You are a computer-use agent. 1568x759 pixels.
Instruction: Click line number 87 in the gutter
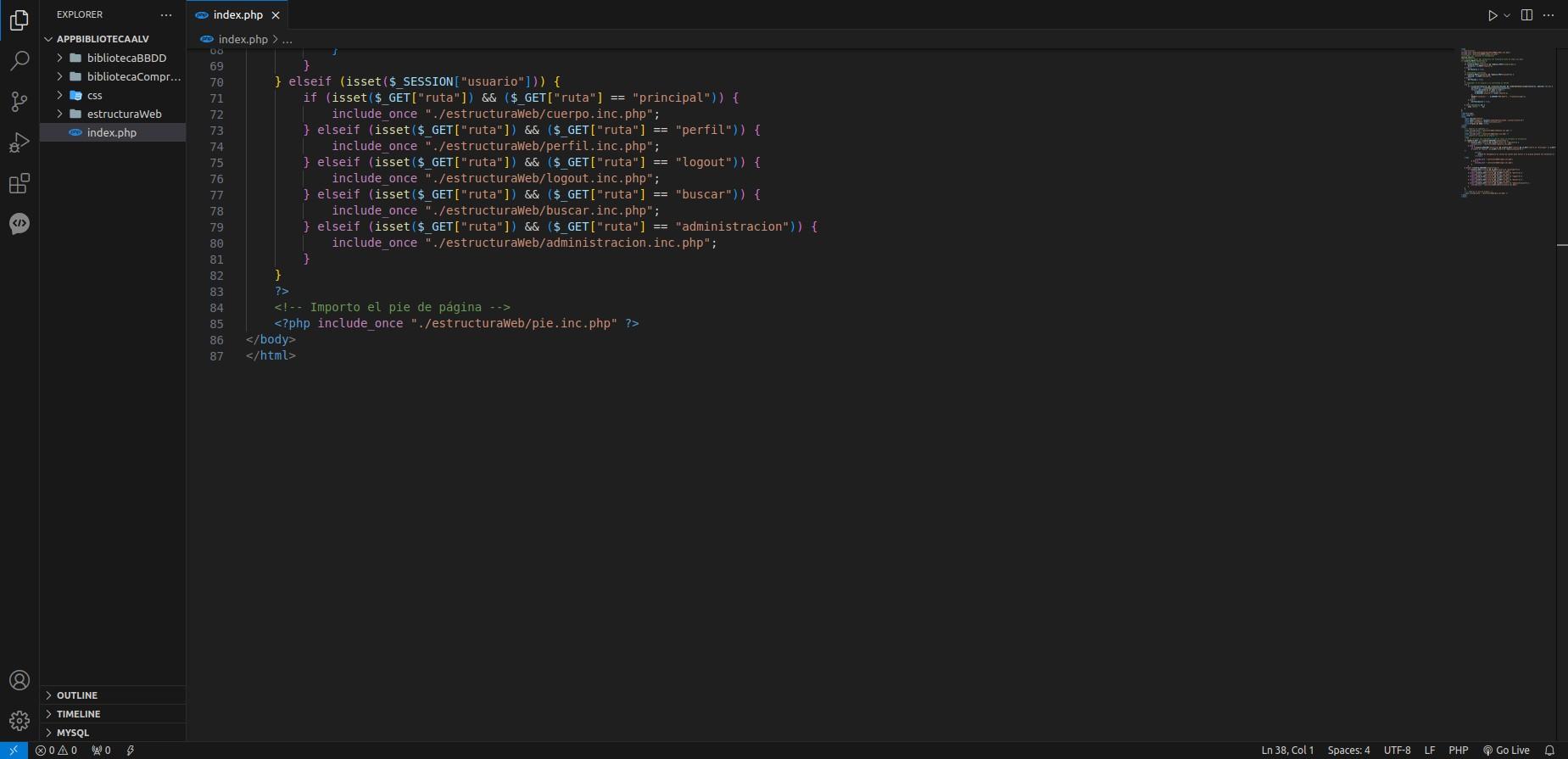216,356
